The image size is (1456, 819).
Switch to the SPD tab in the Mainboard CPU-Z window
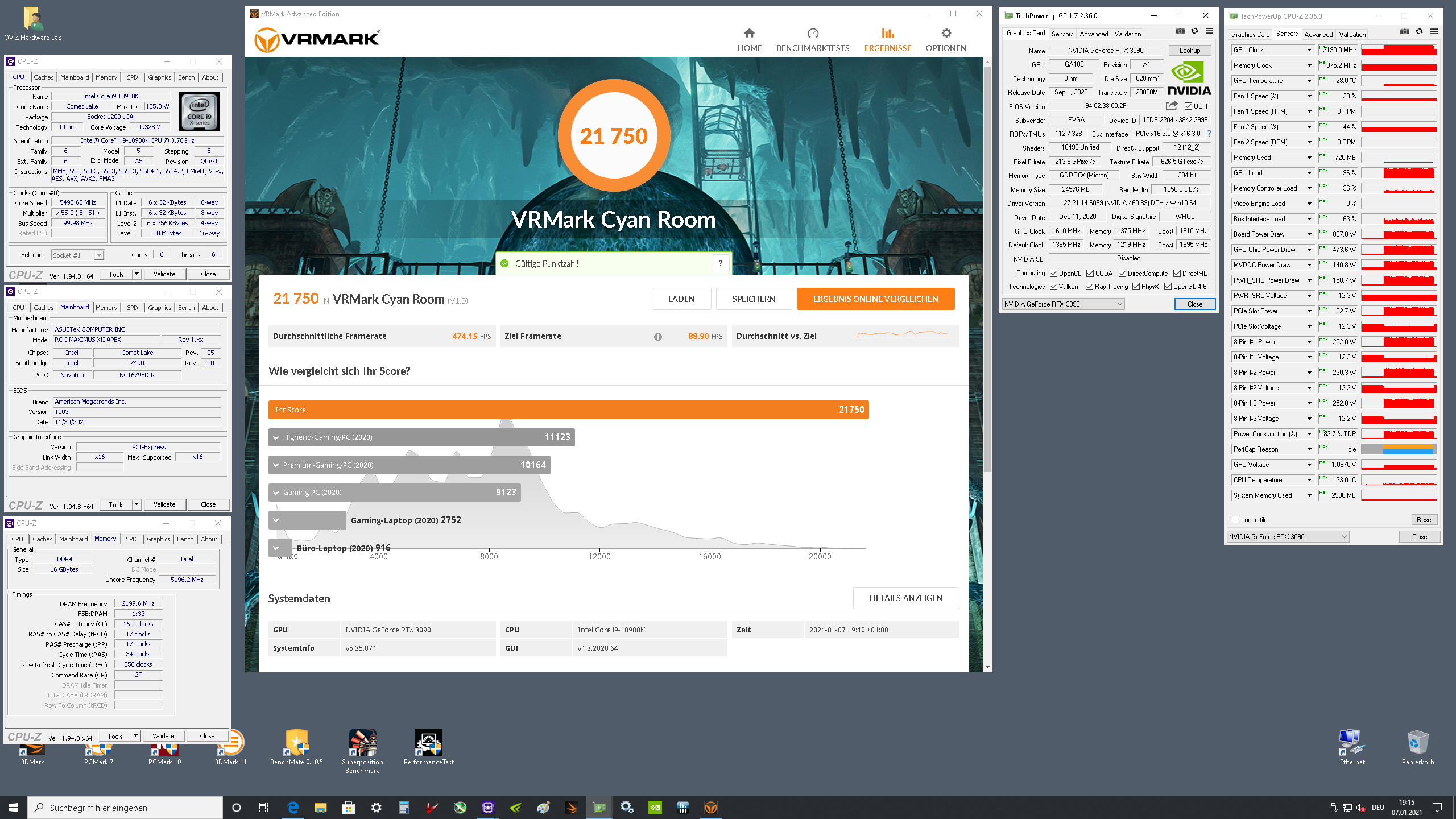[132, 308]
